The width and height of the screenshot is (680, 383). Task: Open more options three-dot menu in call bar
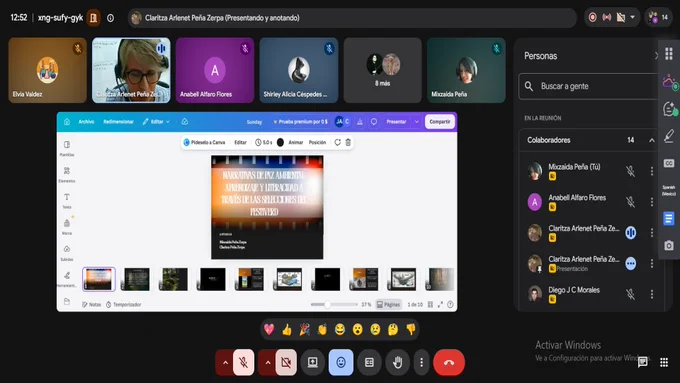coord(422,362)
